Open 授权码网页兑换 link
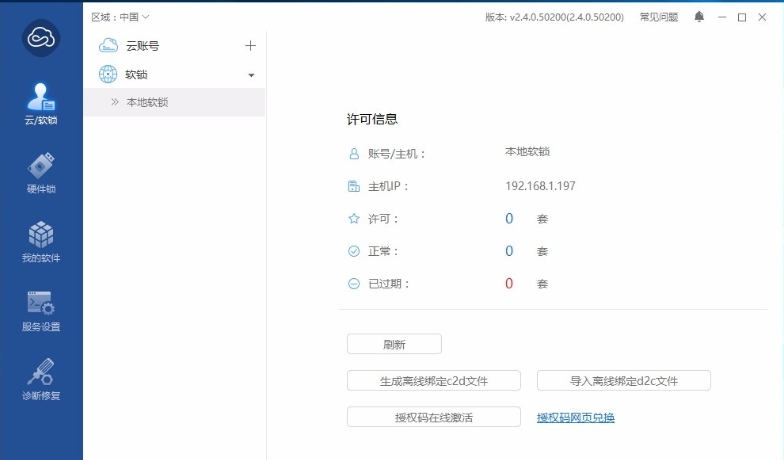 [576, 417]
